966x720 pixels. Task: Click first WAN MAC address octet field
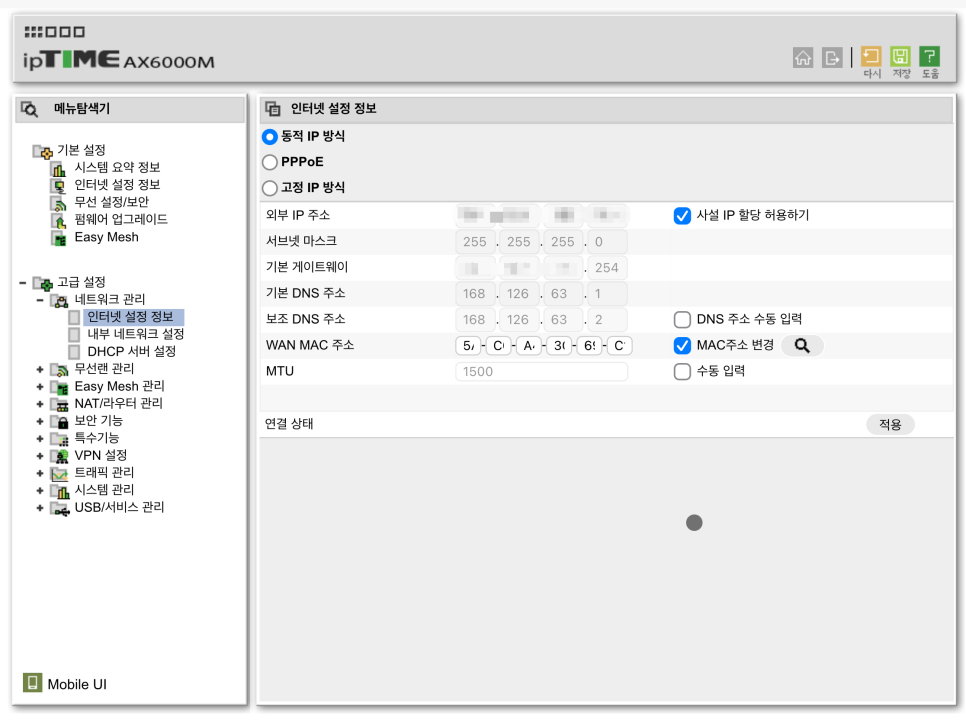click(x=468, y=346)
